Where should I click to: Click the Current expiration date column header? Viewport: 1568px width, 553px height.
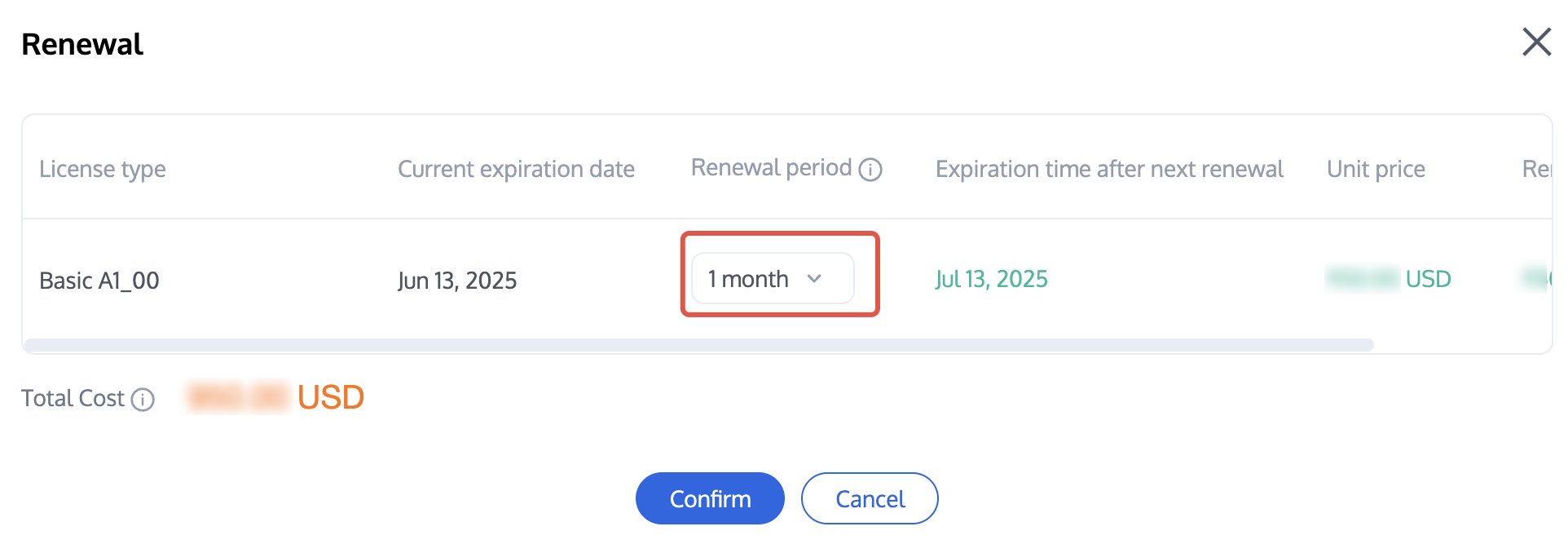(x=516, y=169)
